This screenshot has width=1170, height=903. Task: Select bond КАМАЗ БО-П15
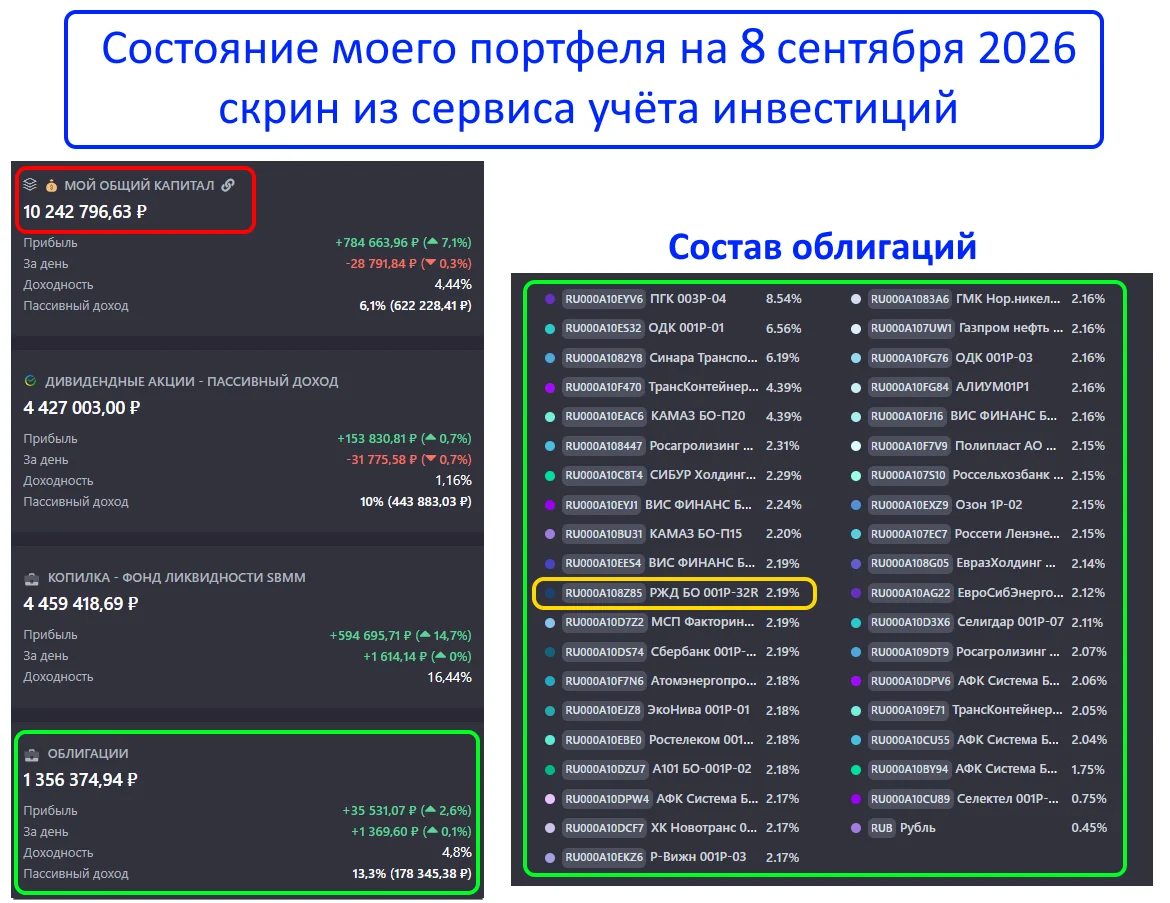tap(696, 534)
